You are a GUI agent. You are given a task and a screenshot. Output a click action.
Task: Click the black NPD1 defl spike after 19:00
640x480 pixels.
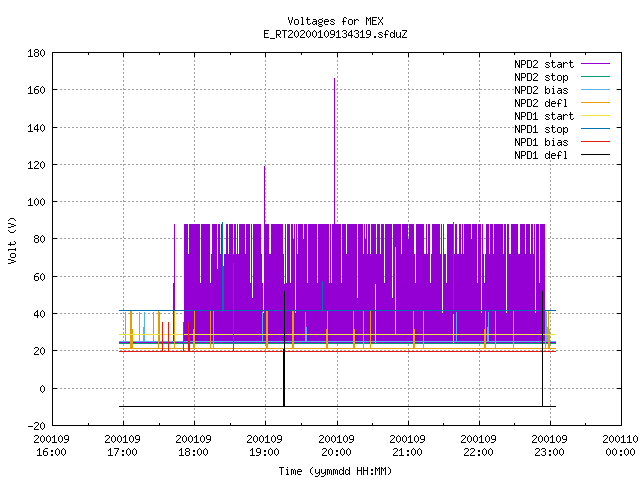point(284,347)
